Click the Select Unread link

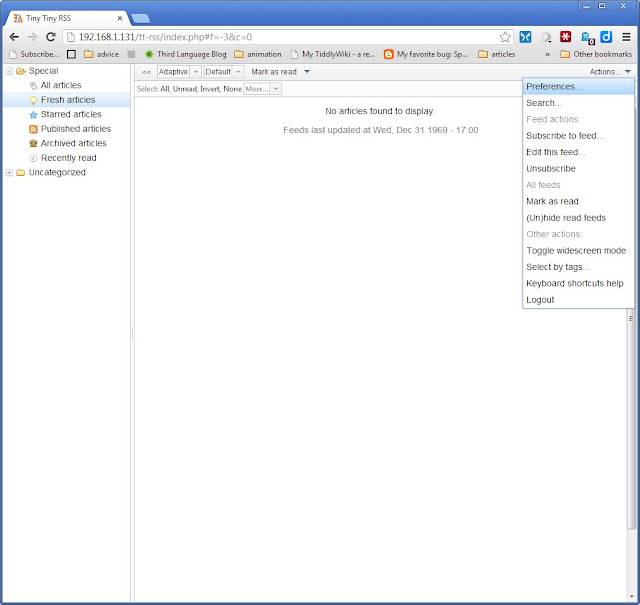tap(185, 89)
